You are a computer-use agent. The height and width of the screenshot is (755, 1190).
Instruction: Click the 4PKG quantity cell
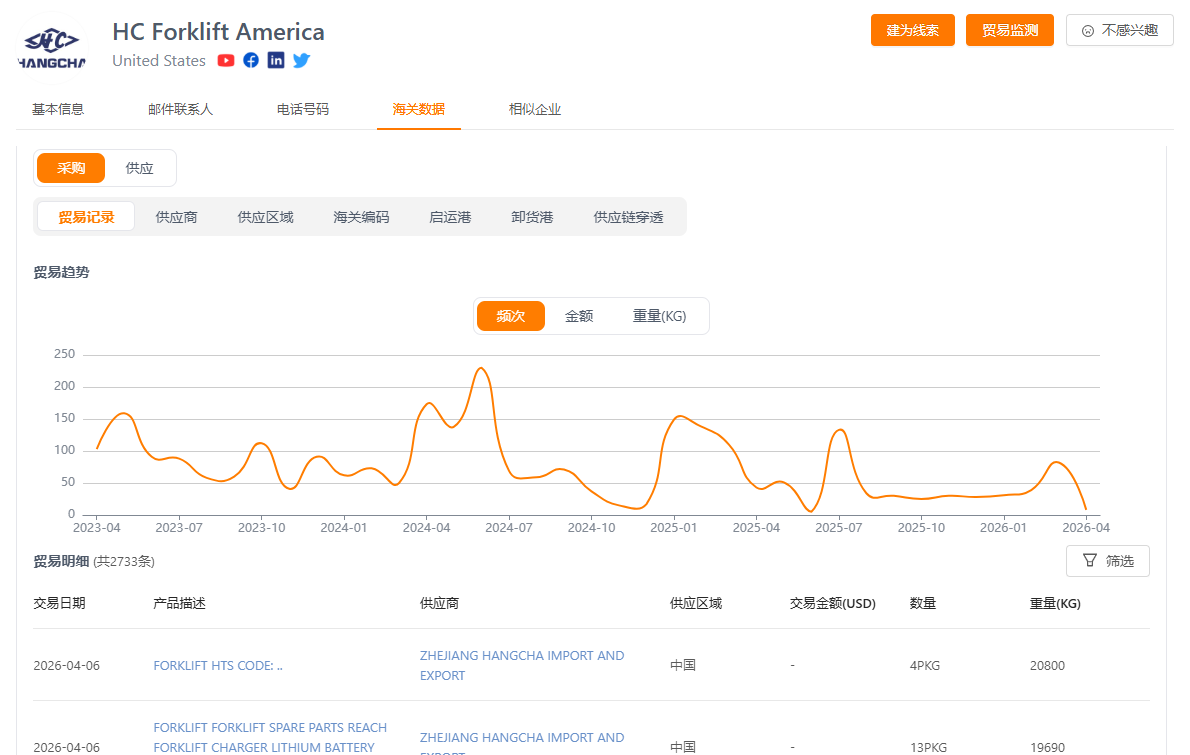tap(924, 665)
